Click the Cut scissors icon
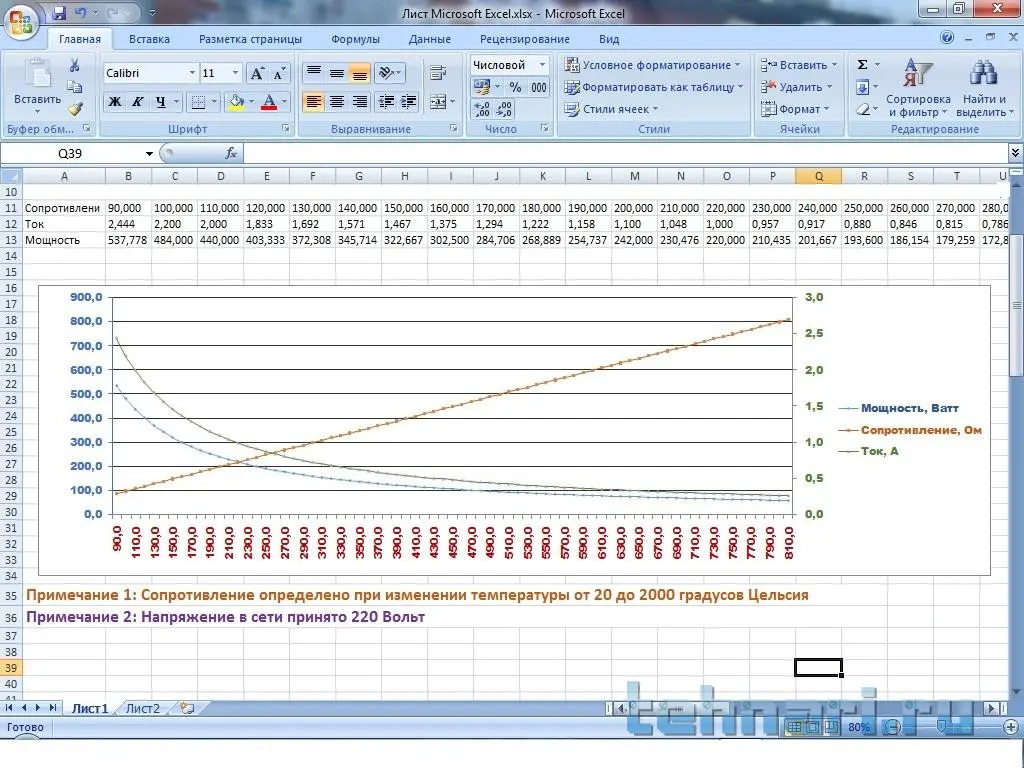Image resolution: width=1024 pixels, height=768 pixels. tap(75, 65)
